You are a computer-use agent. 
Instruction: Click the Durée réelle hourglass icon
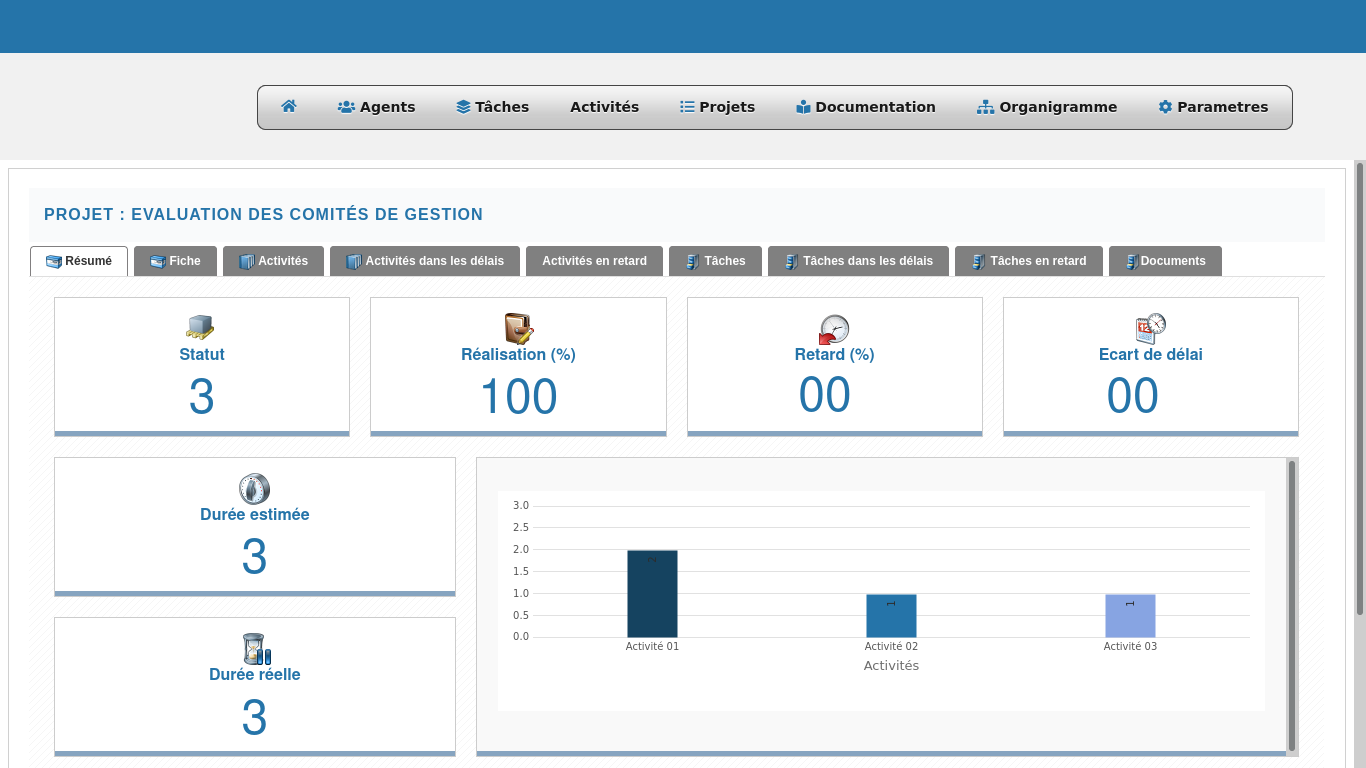coord(256,649)
